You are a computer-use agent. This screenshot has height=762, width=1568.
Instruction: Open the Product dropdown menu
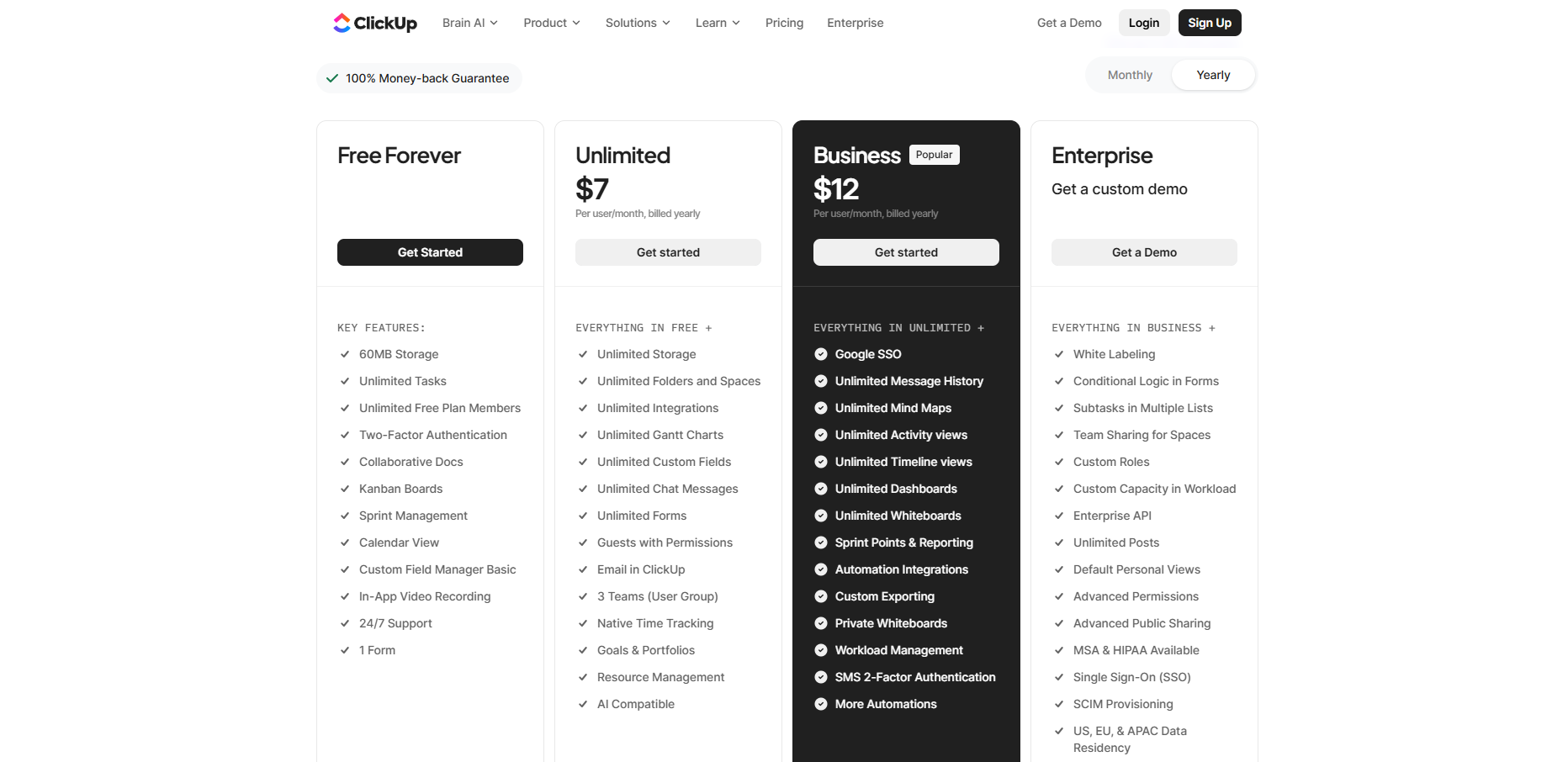(552, 23)
